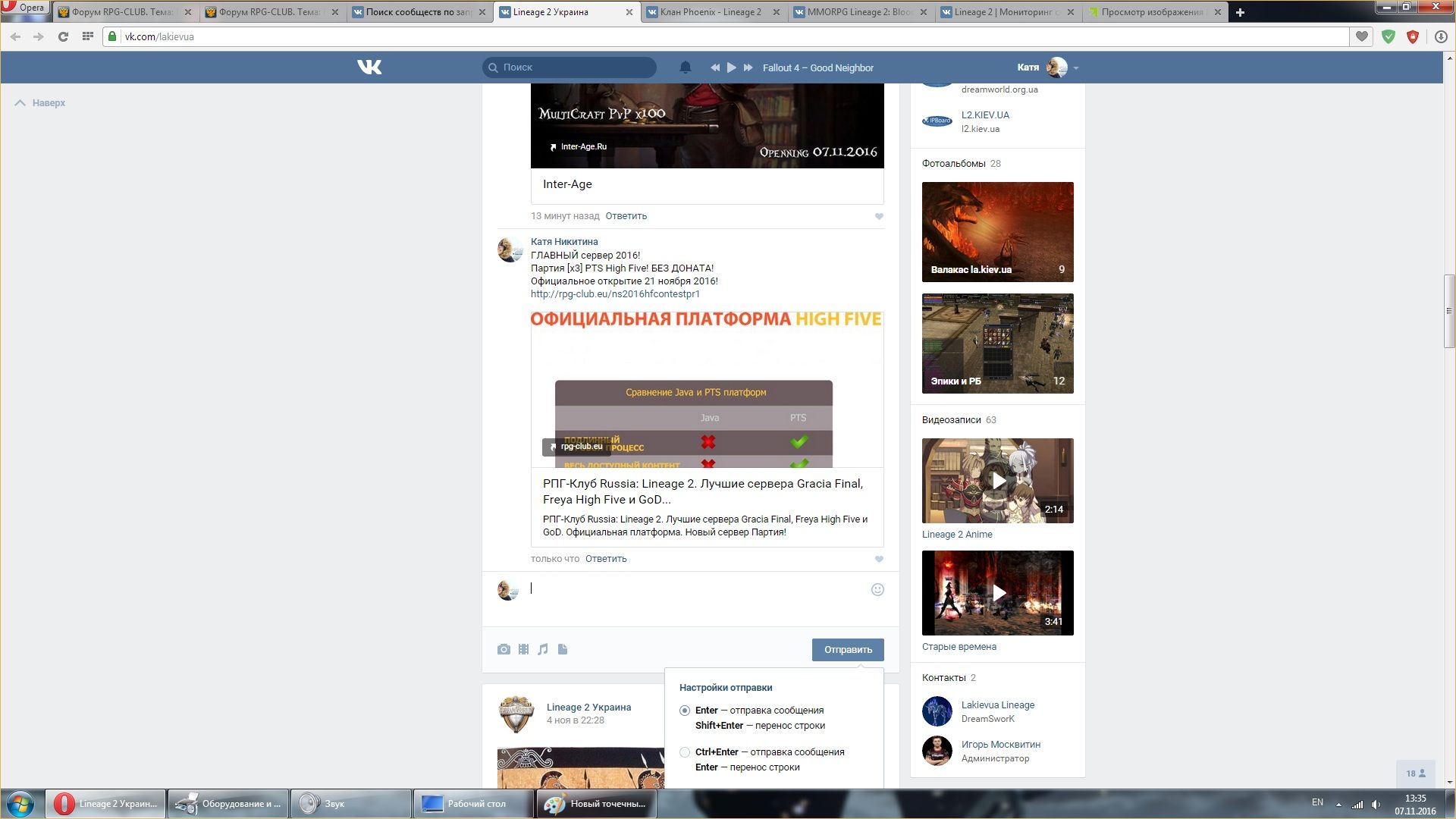This screenshot has height=819, width=1456.
Task: Switch to the Клан Phoenix browser tab
Action: point(709,12)
